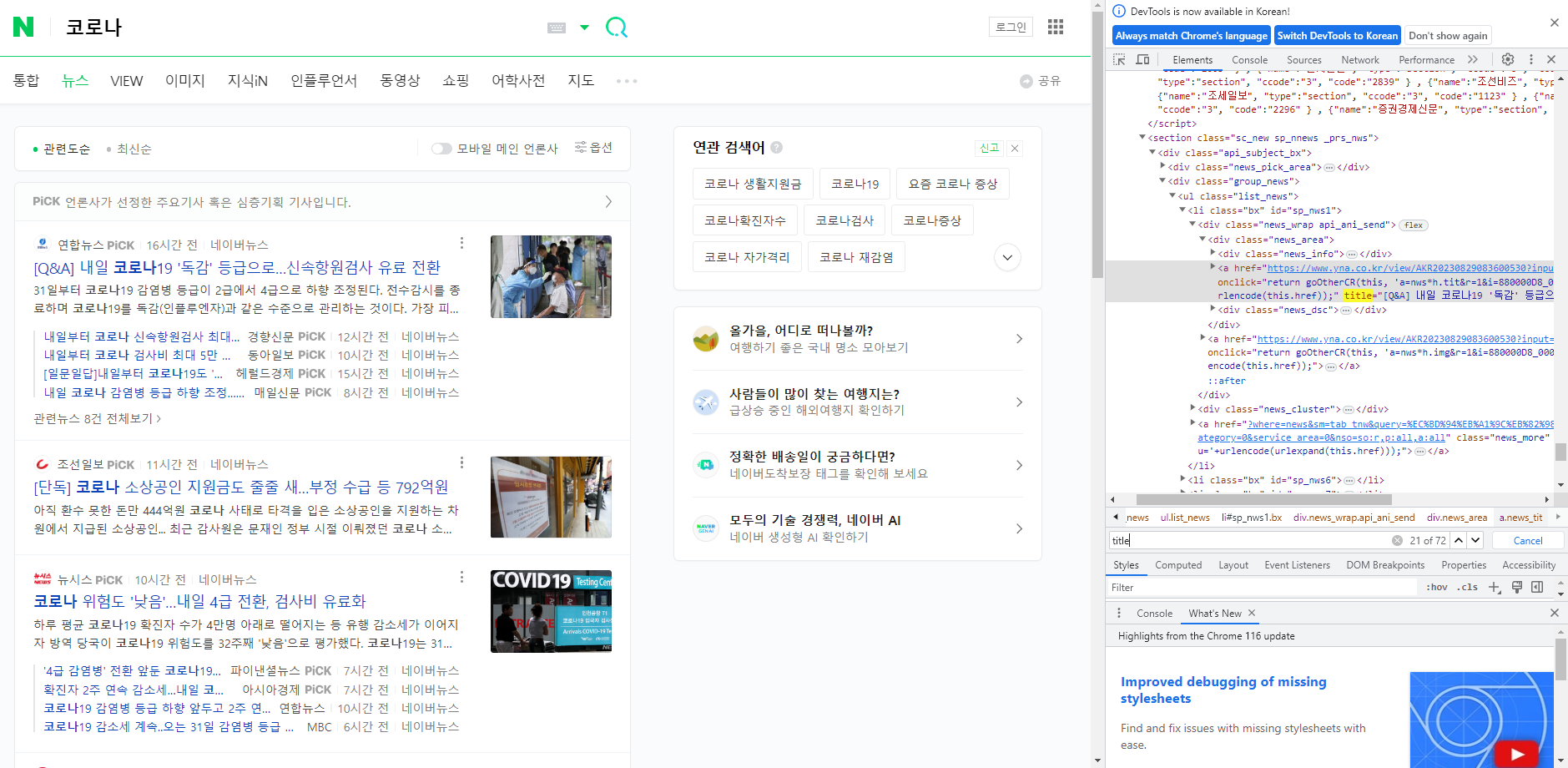Open the 조선일보 article more-options menu
This screenshot has height=768, width=1568.
(461, 462)
